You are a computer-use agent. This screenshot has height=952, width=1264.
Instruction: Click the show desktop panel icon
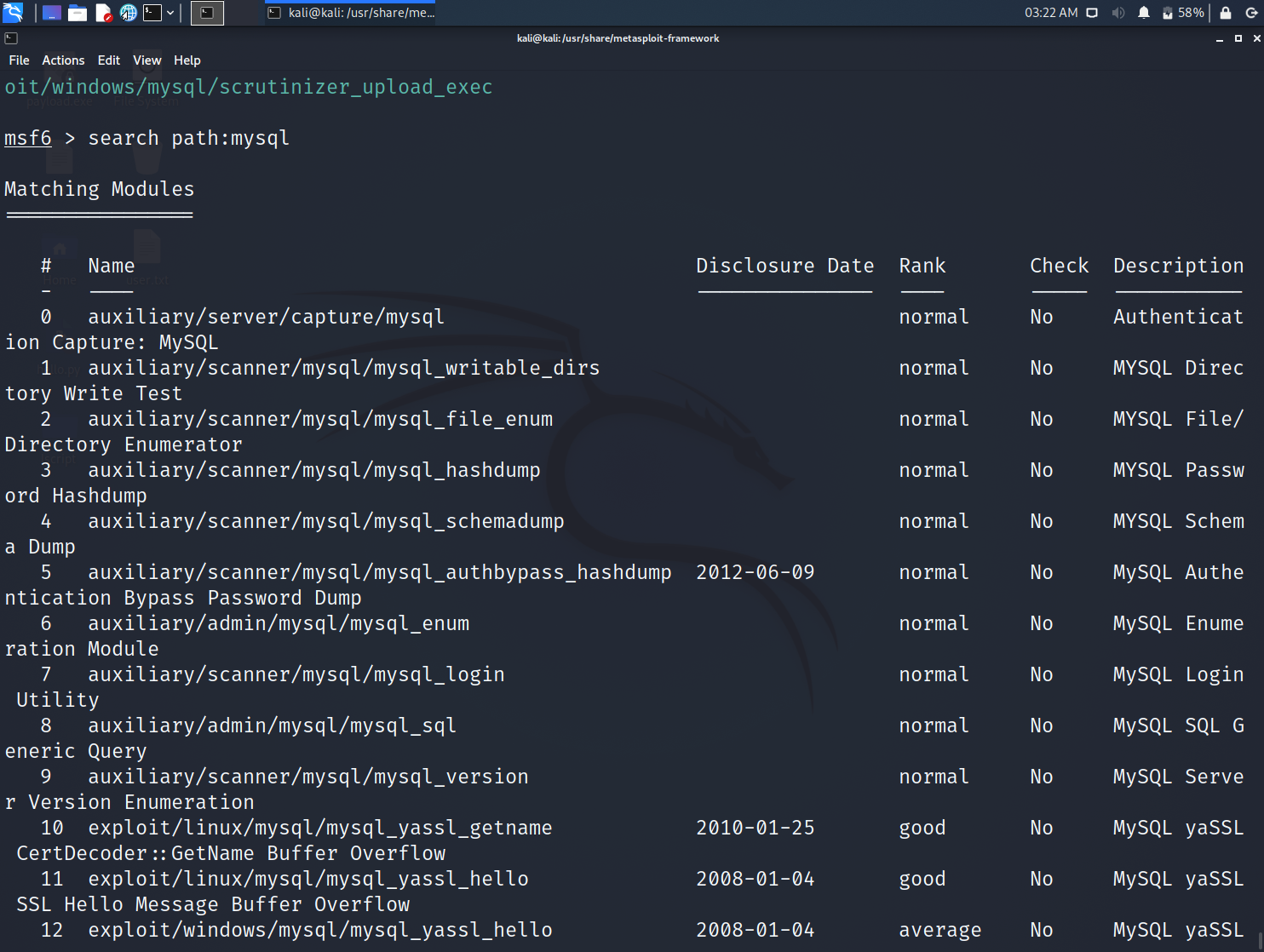click(x=52, y=13)
